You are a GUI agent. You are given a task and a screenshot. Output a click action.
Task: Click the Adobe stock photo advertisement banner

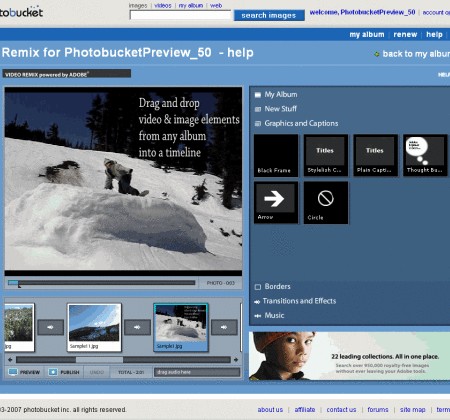click(349, 356)
